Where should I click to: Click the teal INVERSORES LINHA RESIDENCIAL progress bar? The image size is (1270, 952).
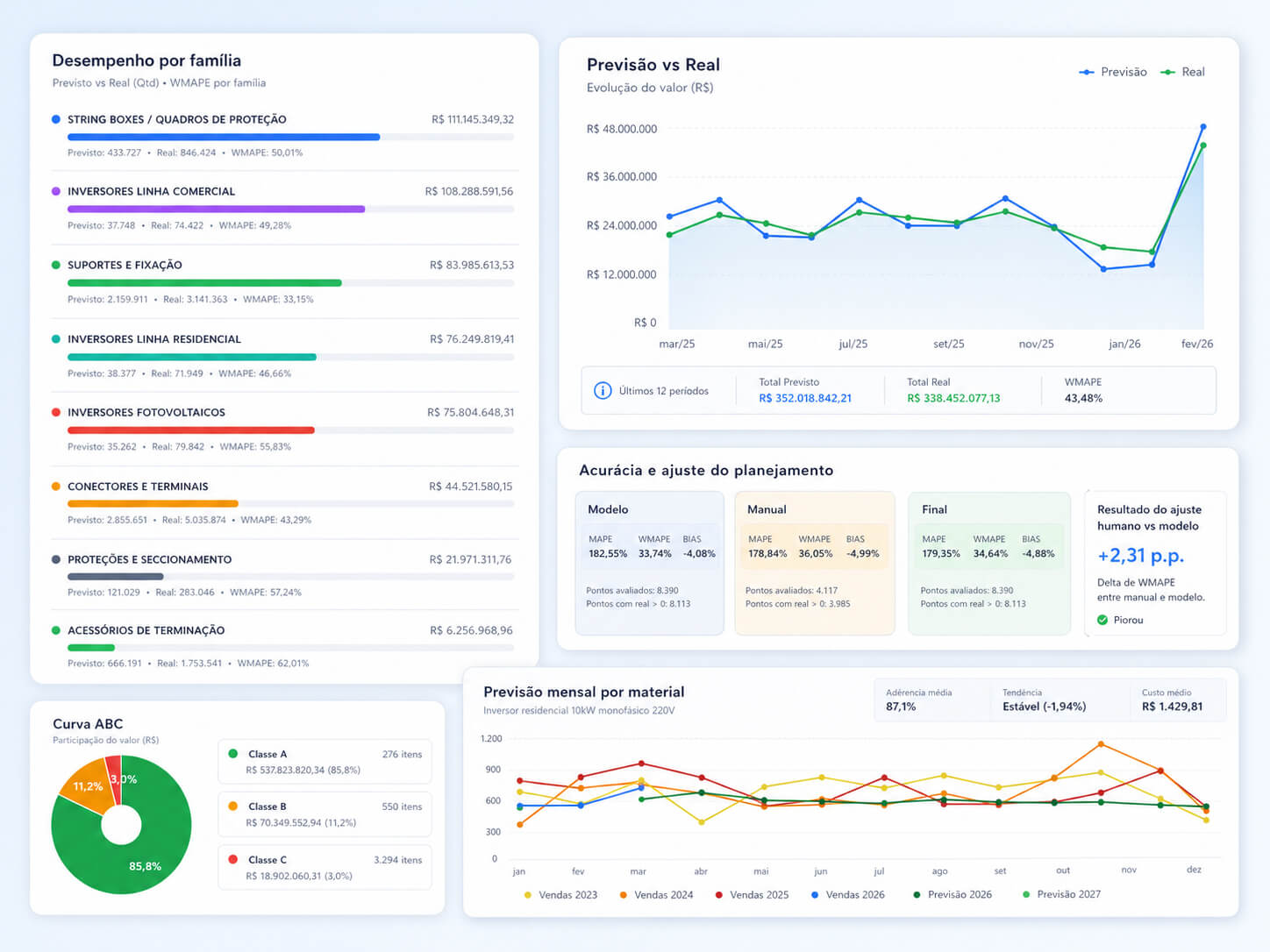coord(192,357)
